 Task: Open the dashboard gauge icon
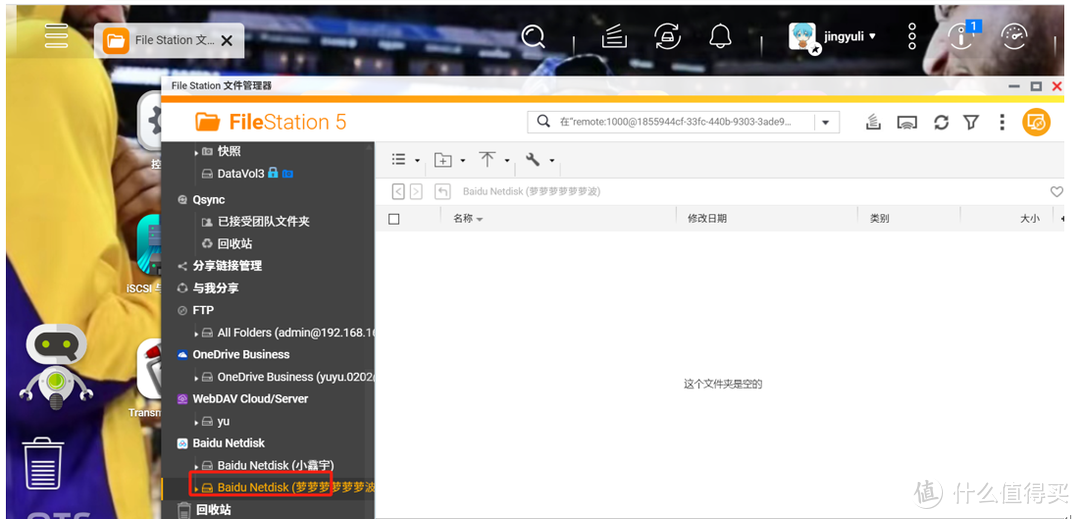1014,36
